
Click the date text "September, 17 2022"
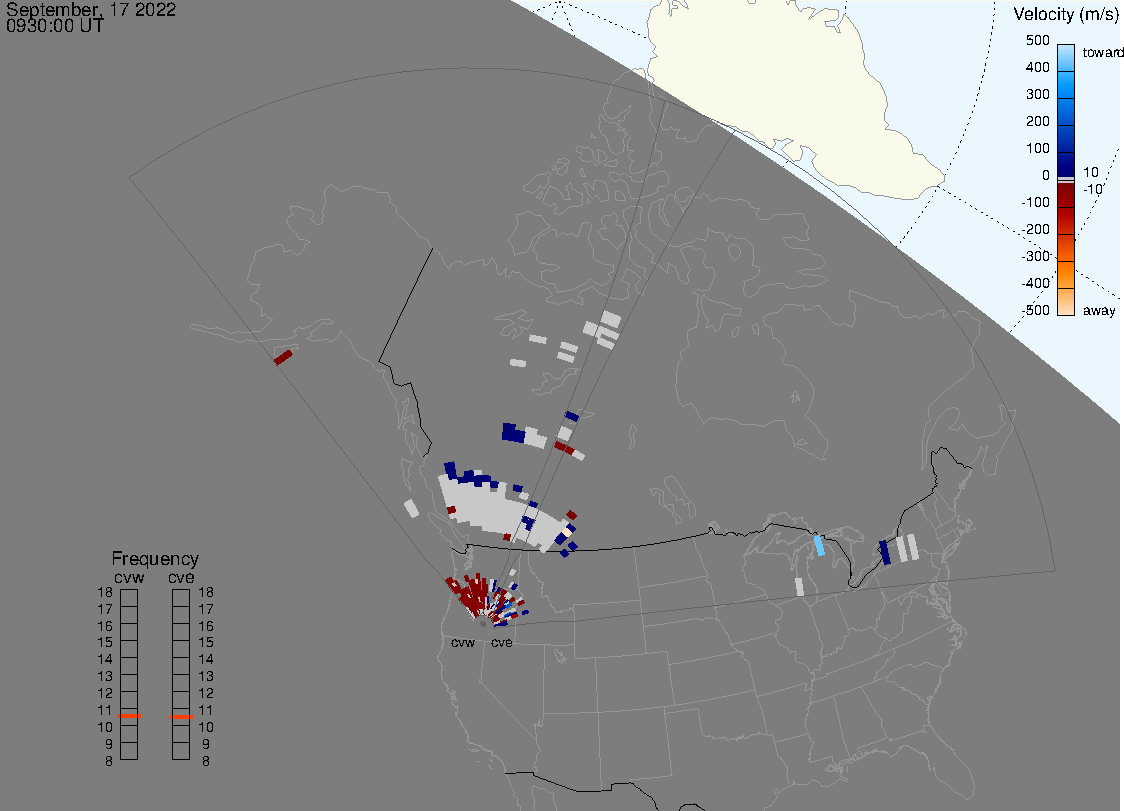[x=91, y=9]
